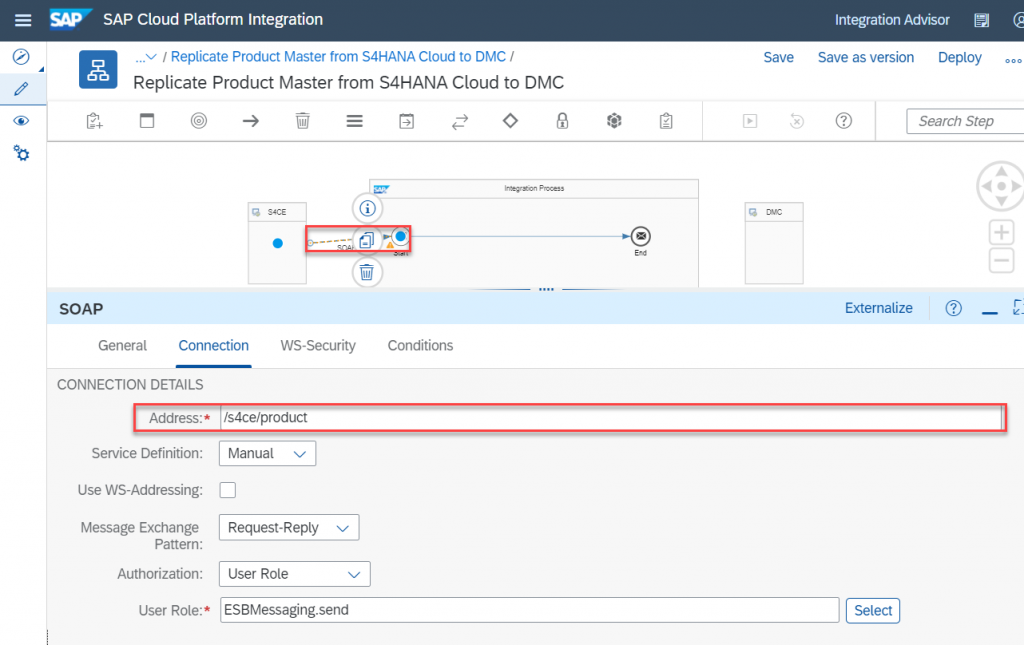Viewport: 1024px width, 645px height.
Task: Click the integration flow package icon
Action: click(98, 69)
